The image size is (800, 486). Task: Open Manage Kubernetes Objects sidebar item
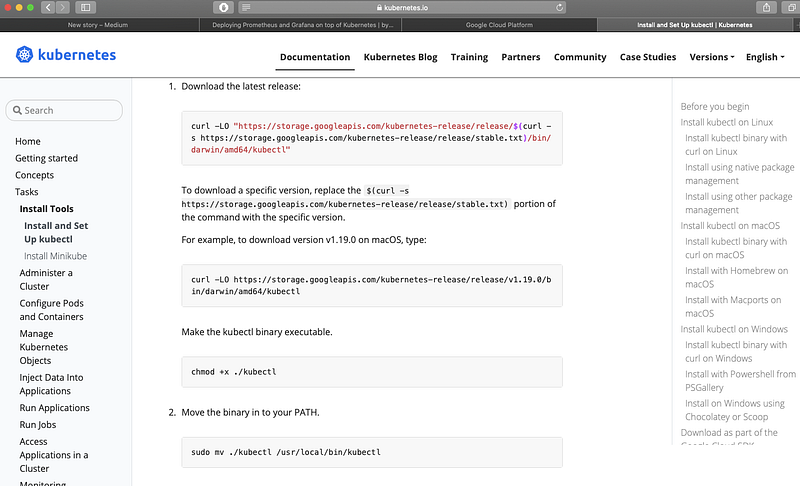[x=43, y=347]
